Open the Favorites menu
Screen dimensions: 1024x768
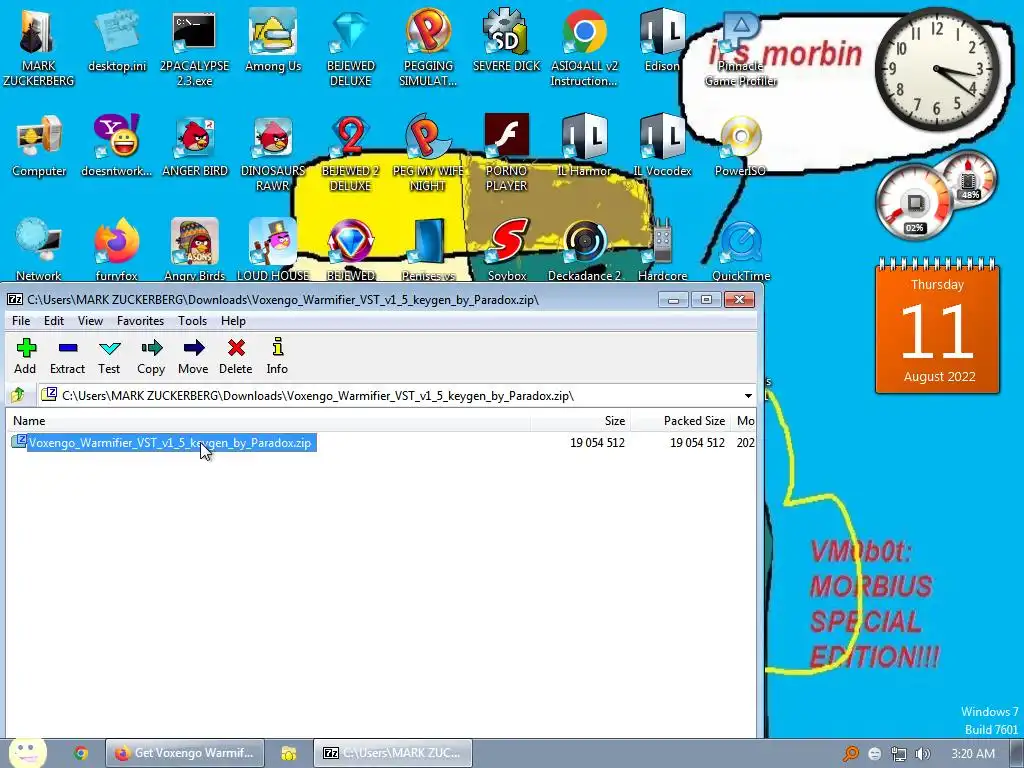pyautogui.click(x=140, y=321)
